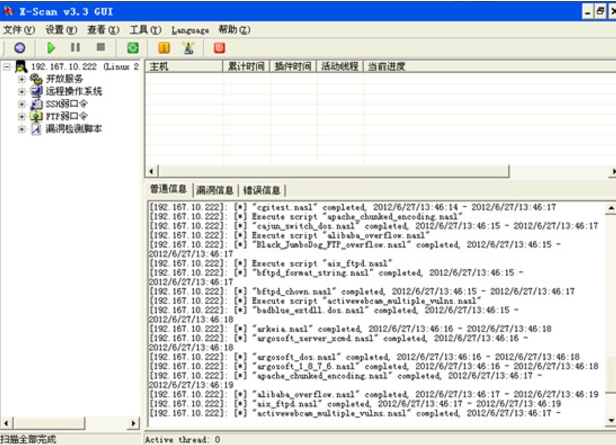The image size is (616, 445).
Task: Expand the 远程操作系统 tree node
Action: 22,92
